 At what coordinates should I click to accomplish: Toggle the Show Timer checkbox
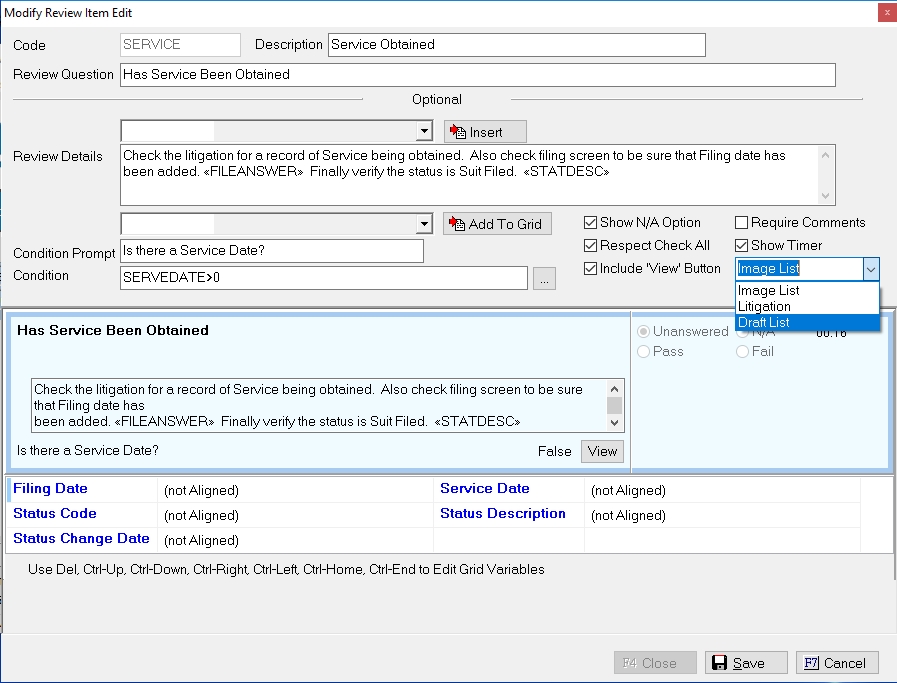point(742,246)
